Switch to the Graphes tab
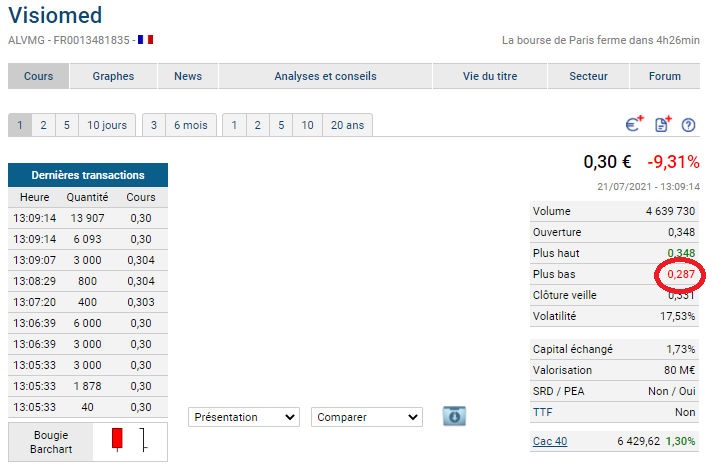This screenshot has height=466, width=727. click(x=113, y=76)
